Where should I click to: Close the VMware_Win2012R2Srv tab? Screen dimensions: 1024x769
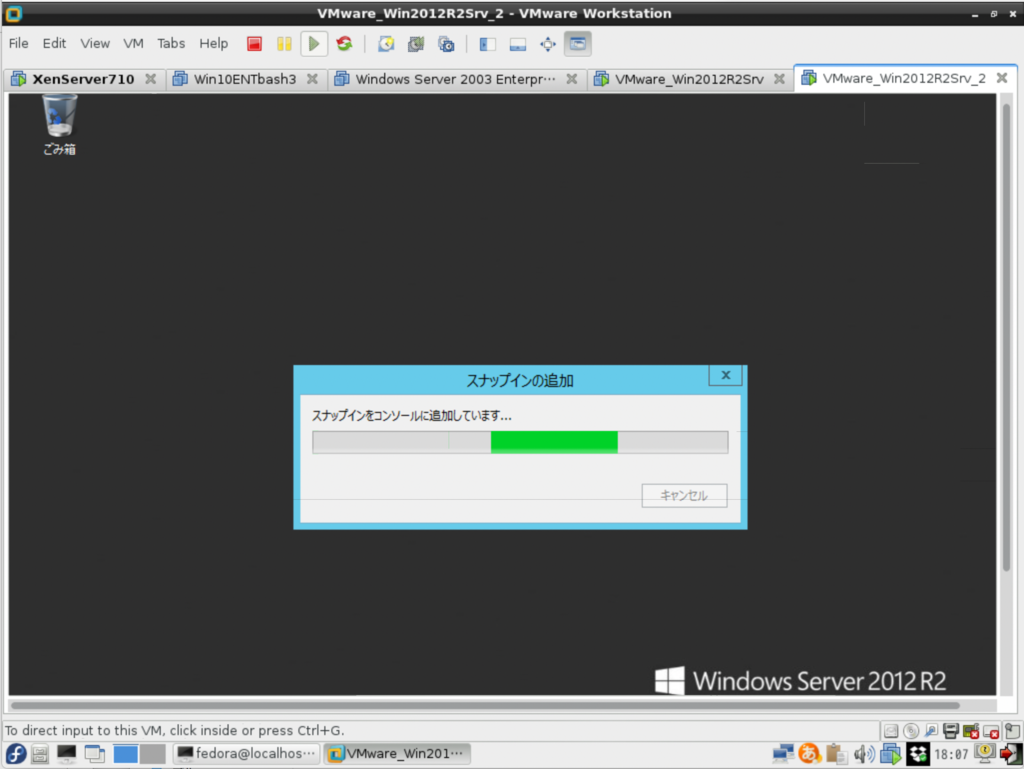point(779,79)
